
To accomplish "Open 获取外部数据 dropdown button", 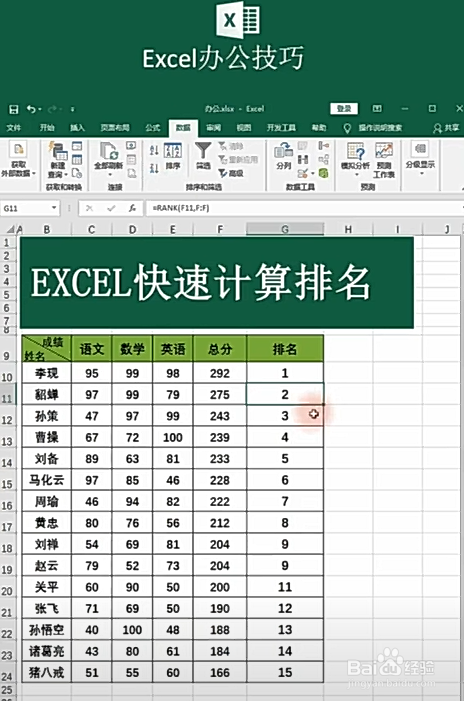I will [x=18, y=160].
